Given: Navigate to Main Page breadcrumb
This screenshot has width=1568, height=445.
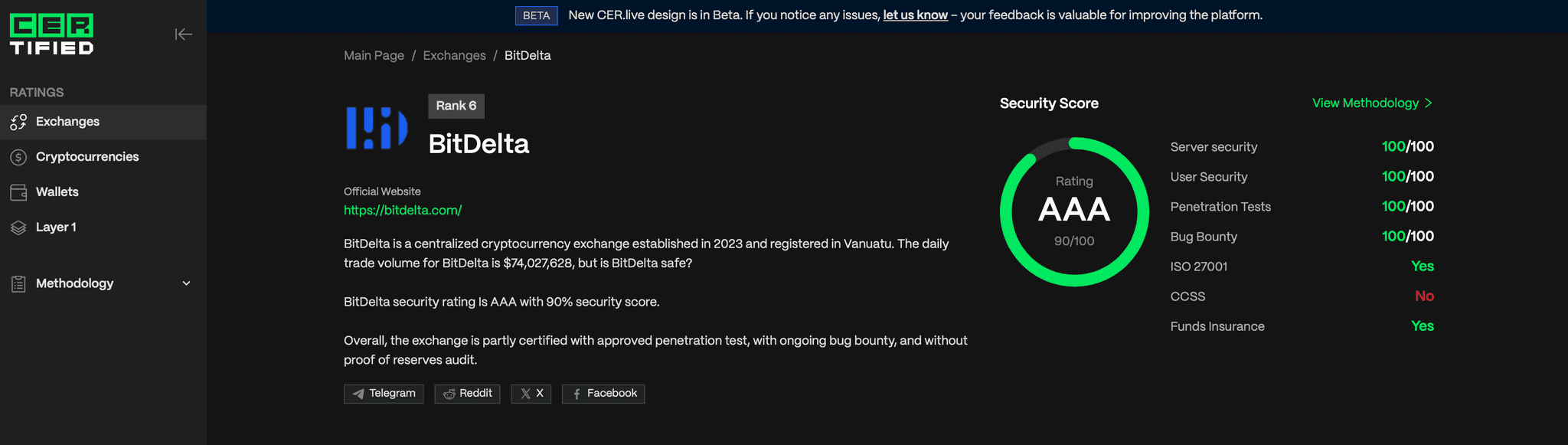Looking at the screenshot, I should (x=374, y=56).
